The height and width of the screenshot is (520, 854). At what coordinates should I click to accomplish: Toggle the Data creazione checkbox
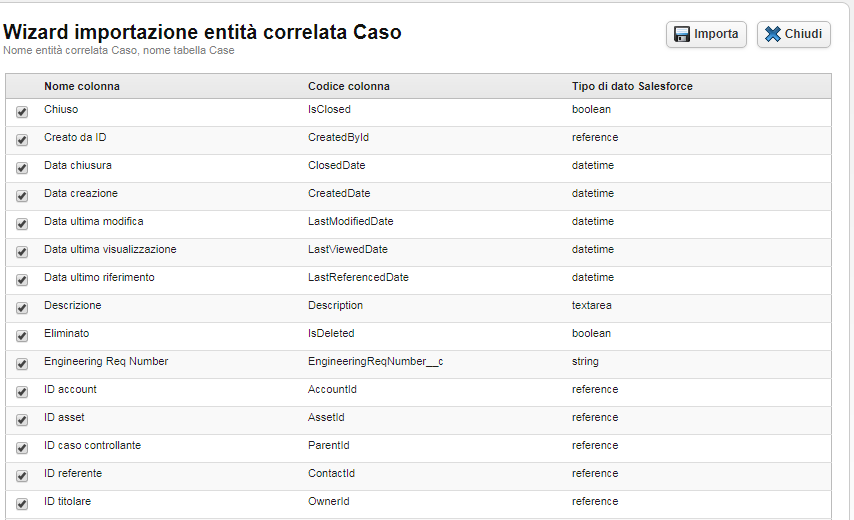coord(22,196)
